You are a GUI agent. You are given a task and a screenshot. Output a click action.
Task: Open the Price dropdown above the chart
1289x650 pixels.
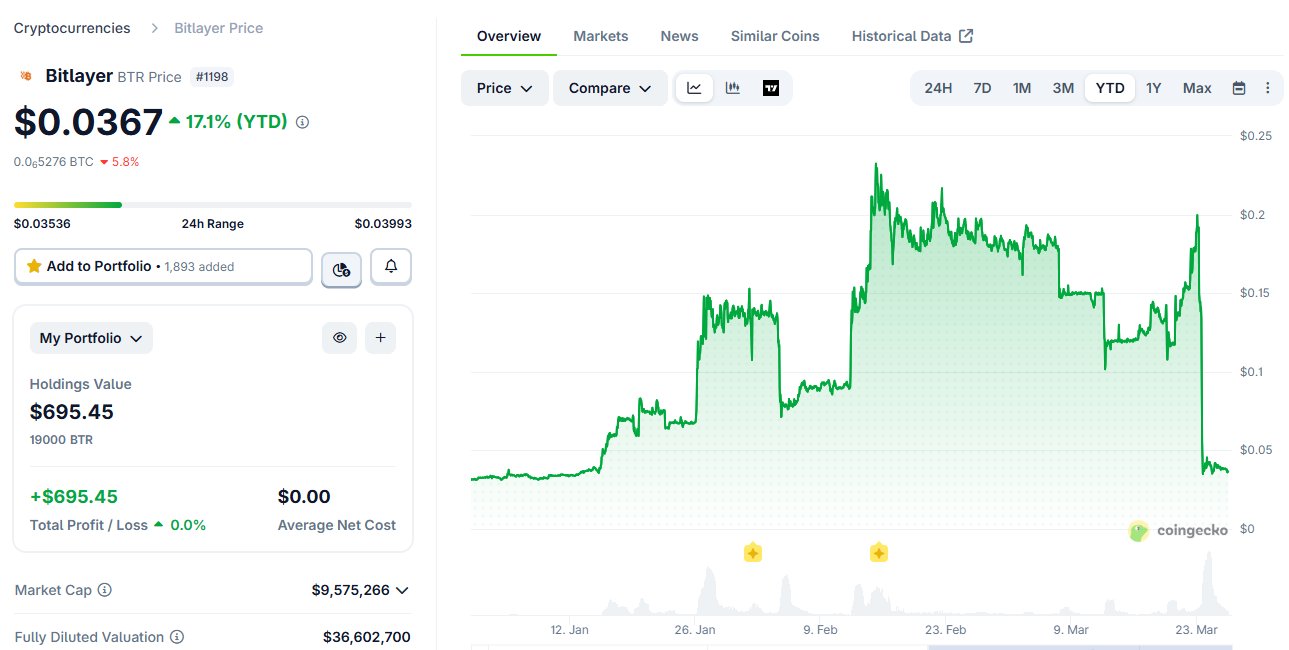(x=504, y=88)
